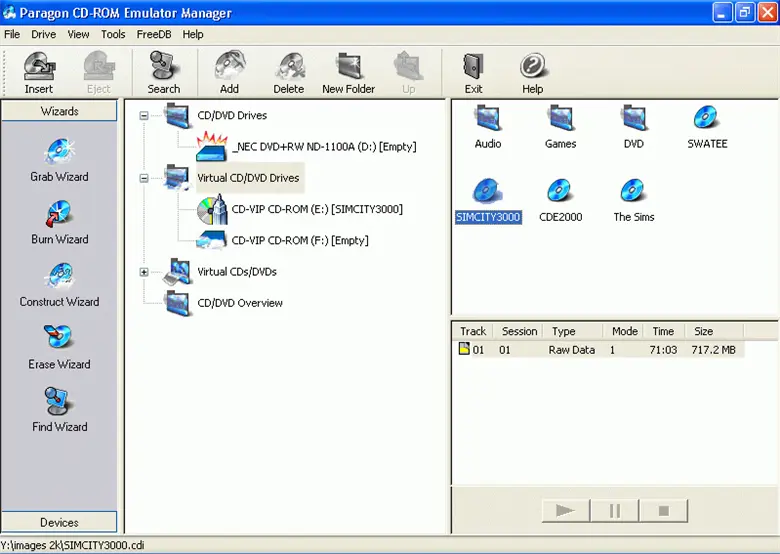The width and height of the screenshot is (780, 554).
Task: Start the Burn Wizard
Action: pyautogui.click(x=59, y=222)
